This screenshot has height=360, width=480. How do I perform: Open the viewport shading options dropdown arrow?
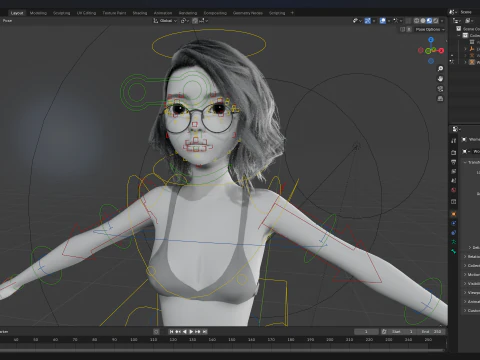click(442, 21)
